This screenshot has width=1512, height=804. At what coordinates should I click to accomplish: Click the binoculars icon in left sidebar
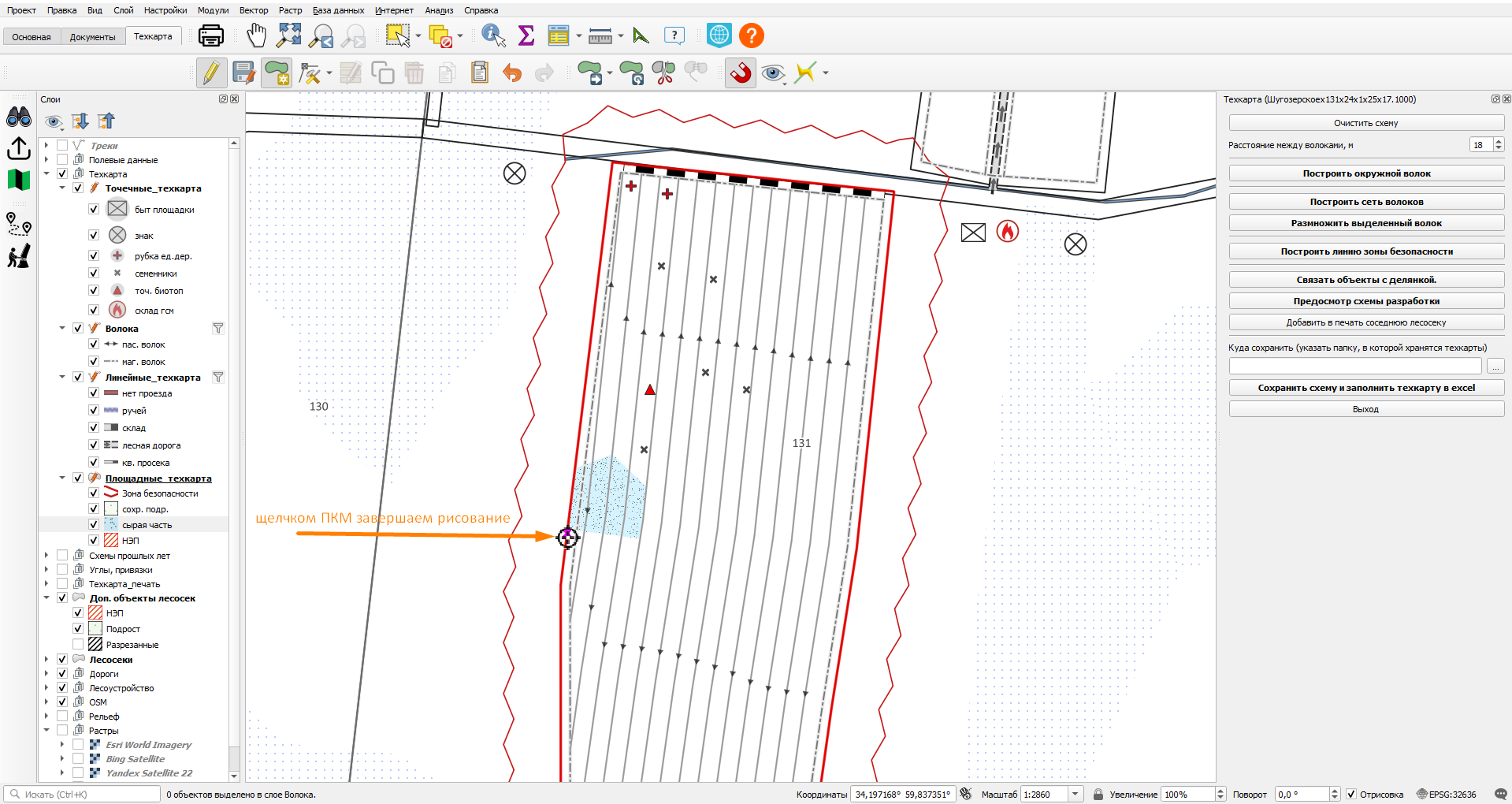click(19, 117)
